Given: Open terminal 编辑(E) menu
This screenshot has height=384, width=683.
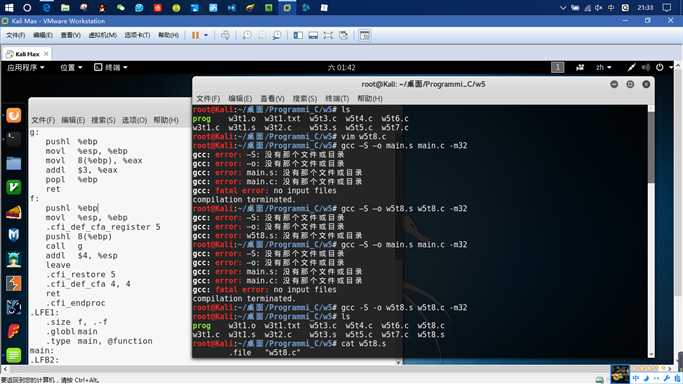Looking at the screenshot, I should click(x=240, y=99).
